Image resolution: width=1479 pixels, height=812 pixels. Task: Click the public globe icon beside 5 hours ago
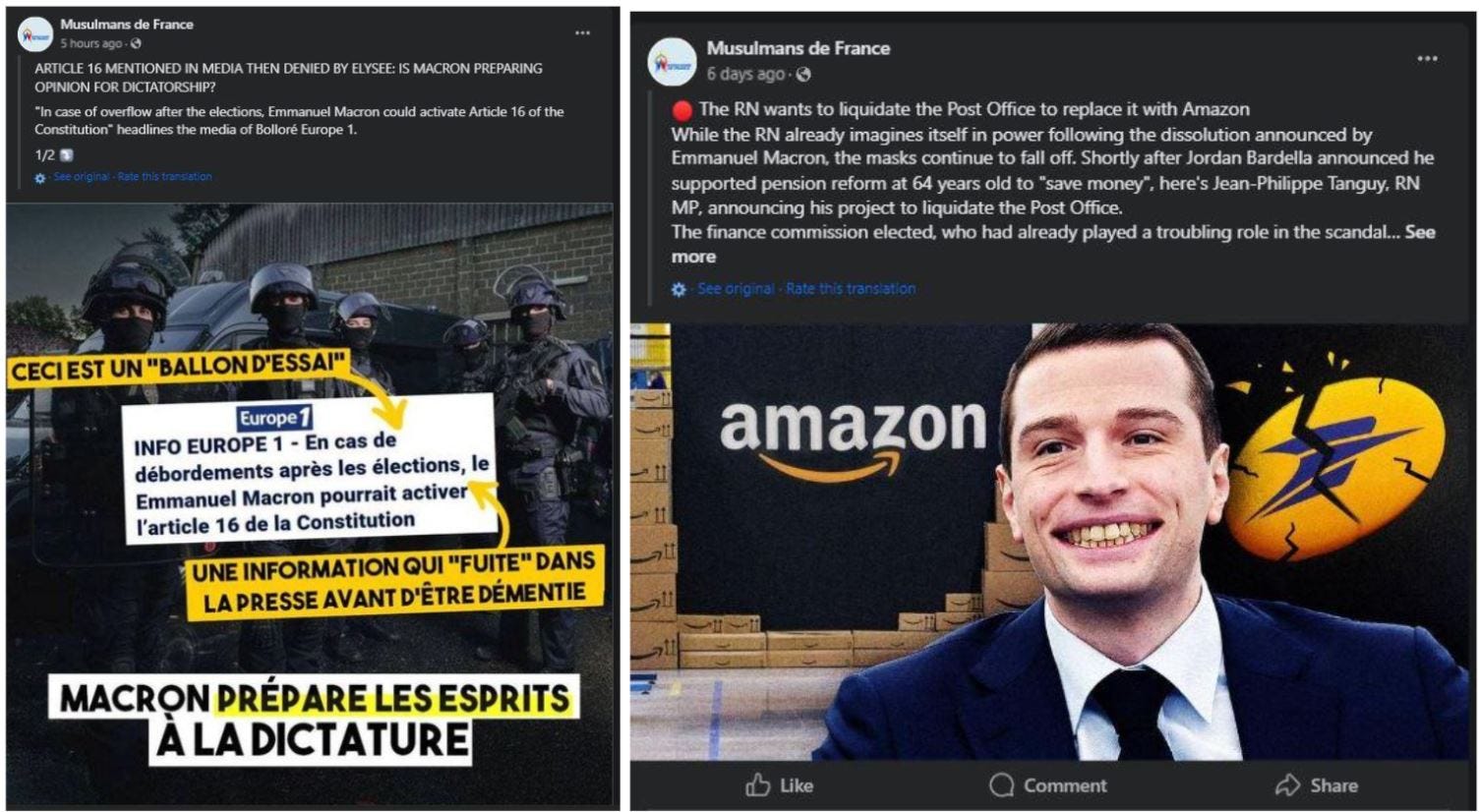(x=136, y=43)
